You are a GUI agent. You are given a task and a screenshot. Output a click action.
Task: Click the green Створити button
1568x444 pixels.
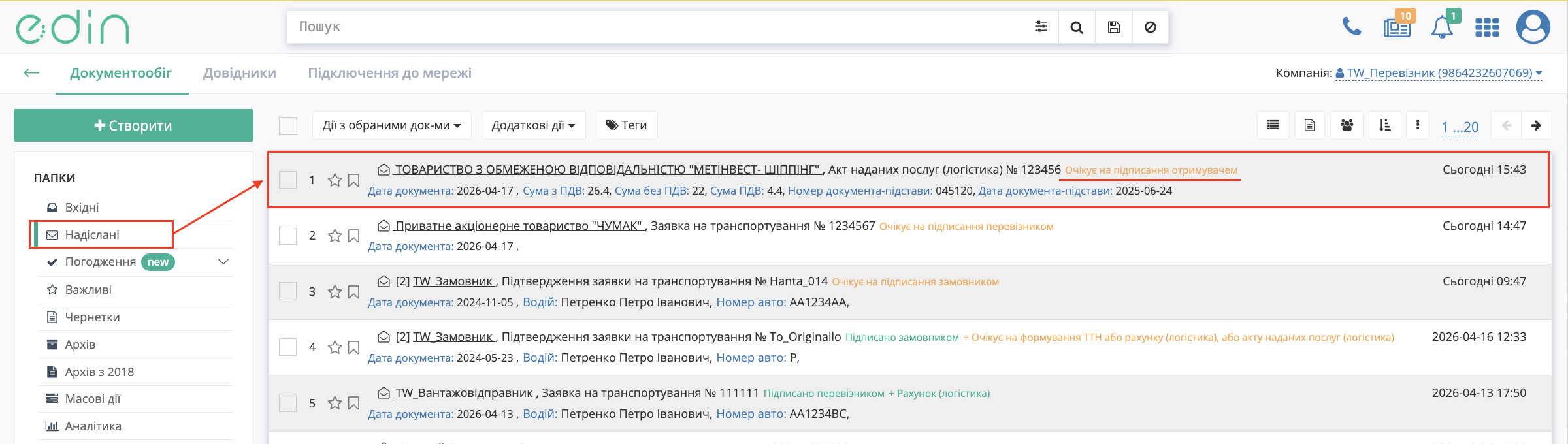tap(133, 125)
